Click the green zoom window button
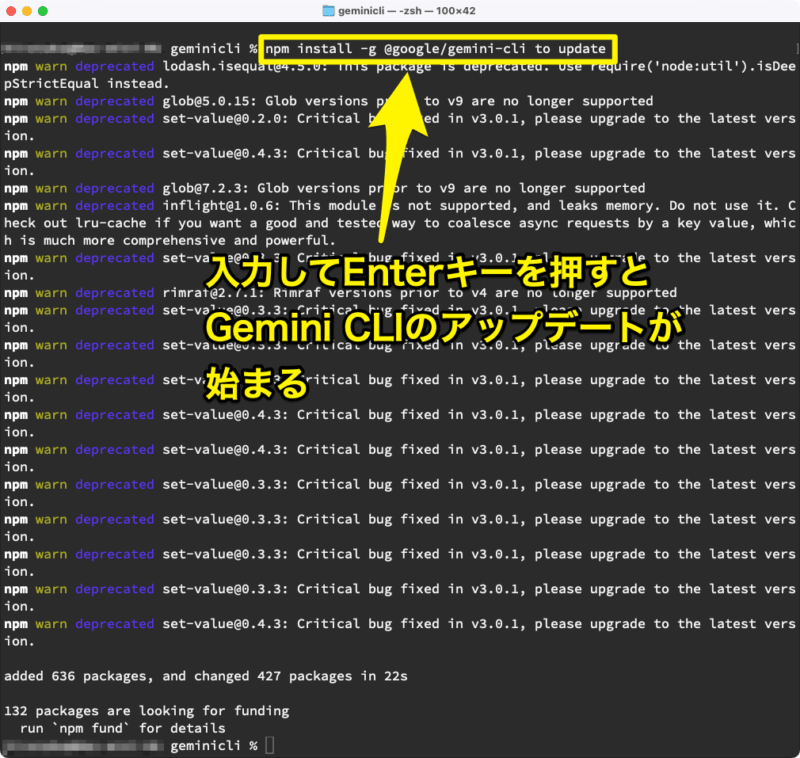800x758 pixels. click(43, 11)
